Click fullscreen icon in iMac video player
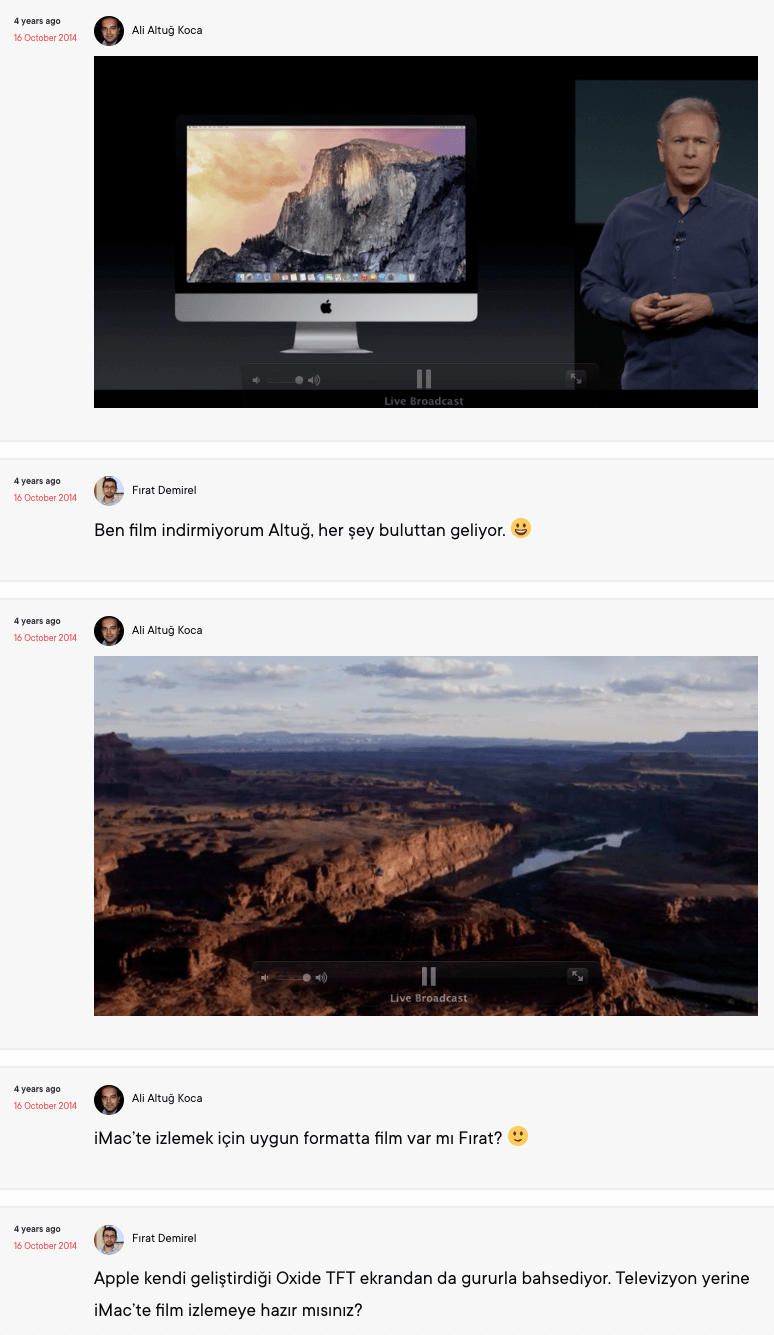Image resolution: width=774 pixels, height=1335 pixels. tap(575, 378)
